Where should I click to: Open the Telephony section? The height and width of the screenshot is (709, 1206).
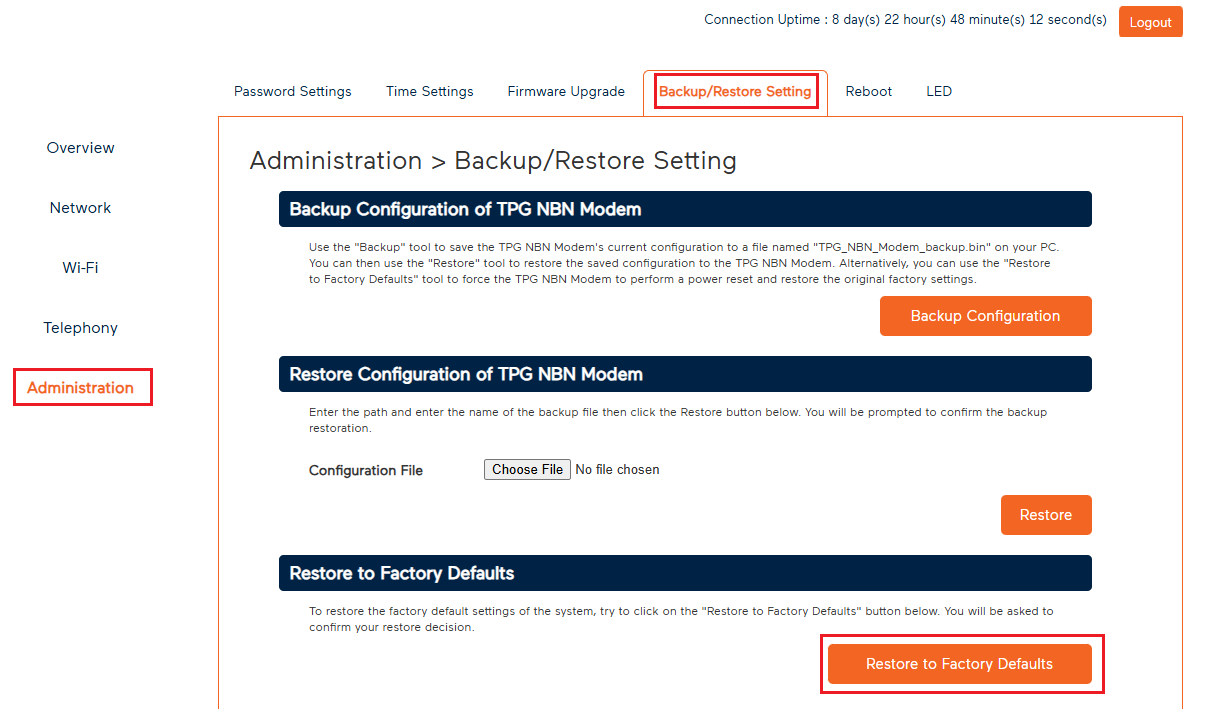(x=80, y=327)
